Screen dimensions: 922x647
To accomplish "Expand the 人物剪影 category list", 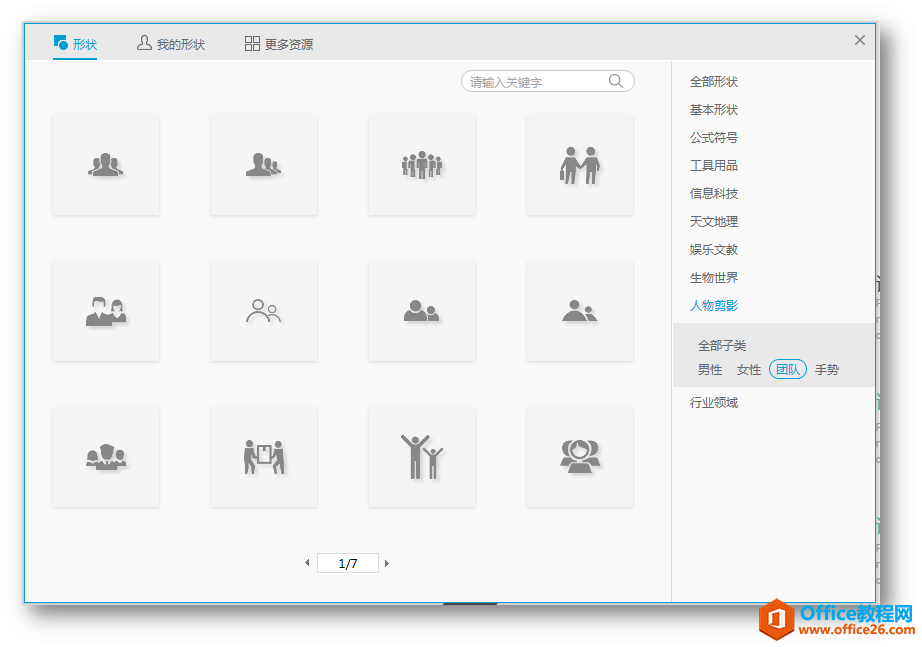I will [714, 305].
